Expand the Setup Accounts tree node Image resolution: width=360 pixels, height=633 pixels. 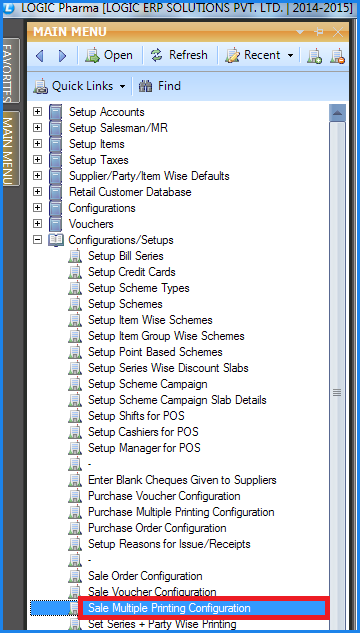38,111
